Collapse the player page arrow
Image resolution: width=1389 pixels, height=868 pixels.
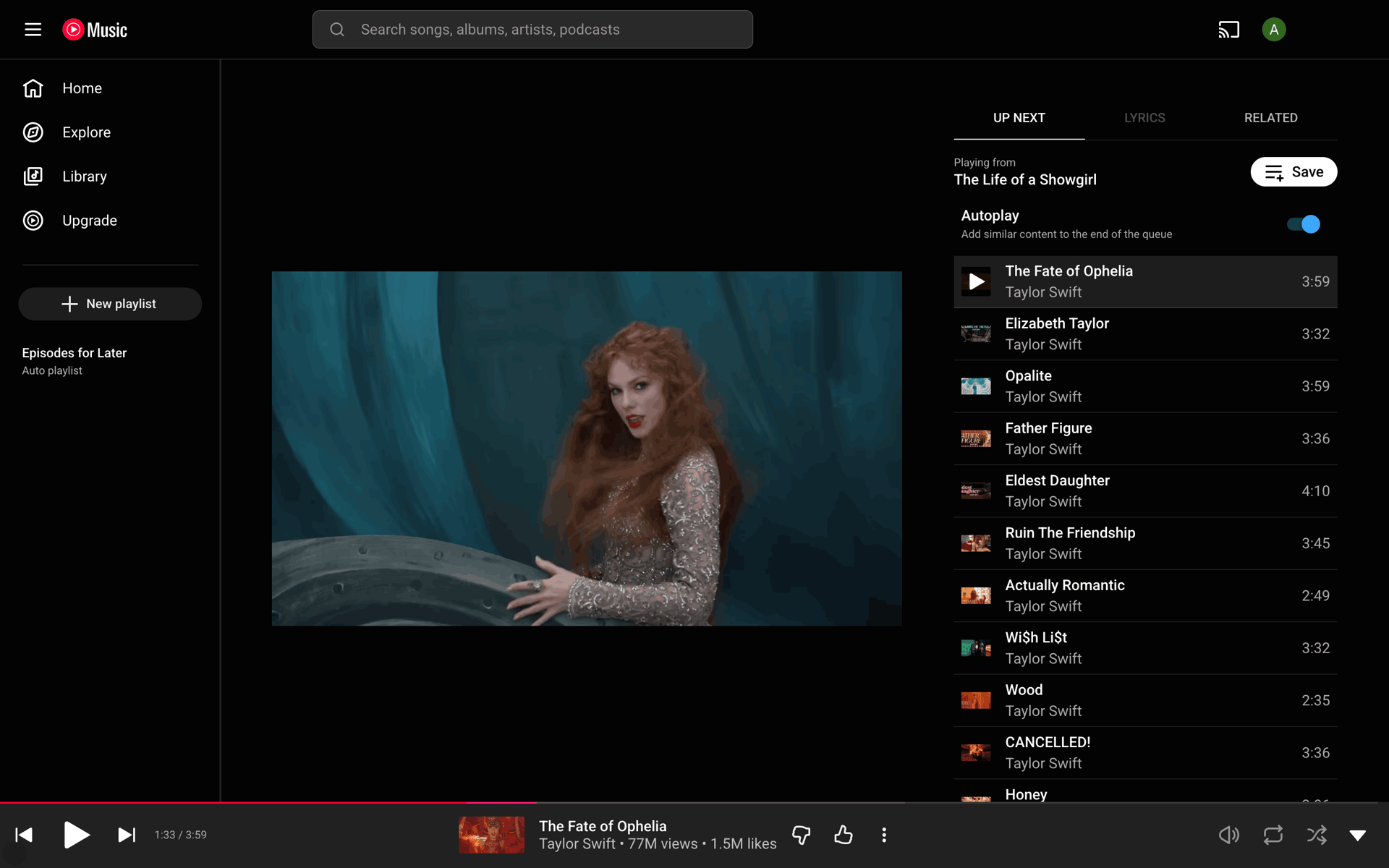1358,835
